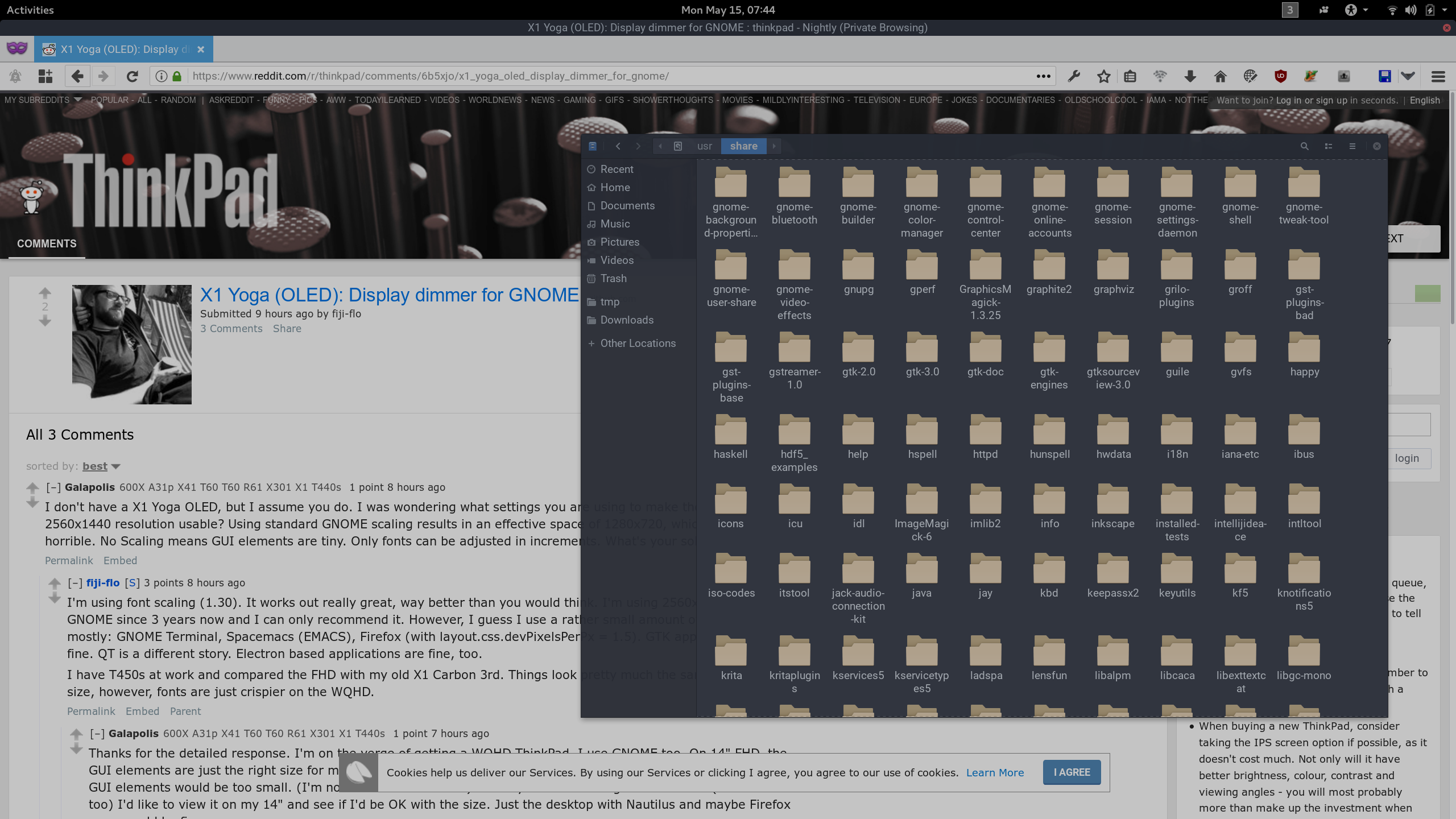Bookmark page with star icon
Viewport: 1456px width, 819px height.
[x=1103, y=76]
